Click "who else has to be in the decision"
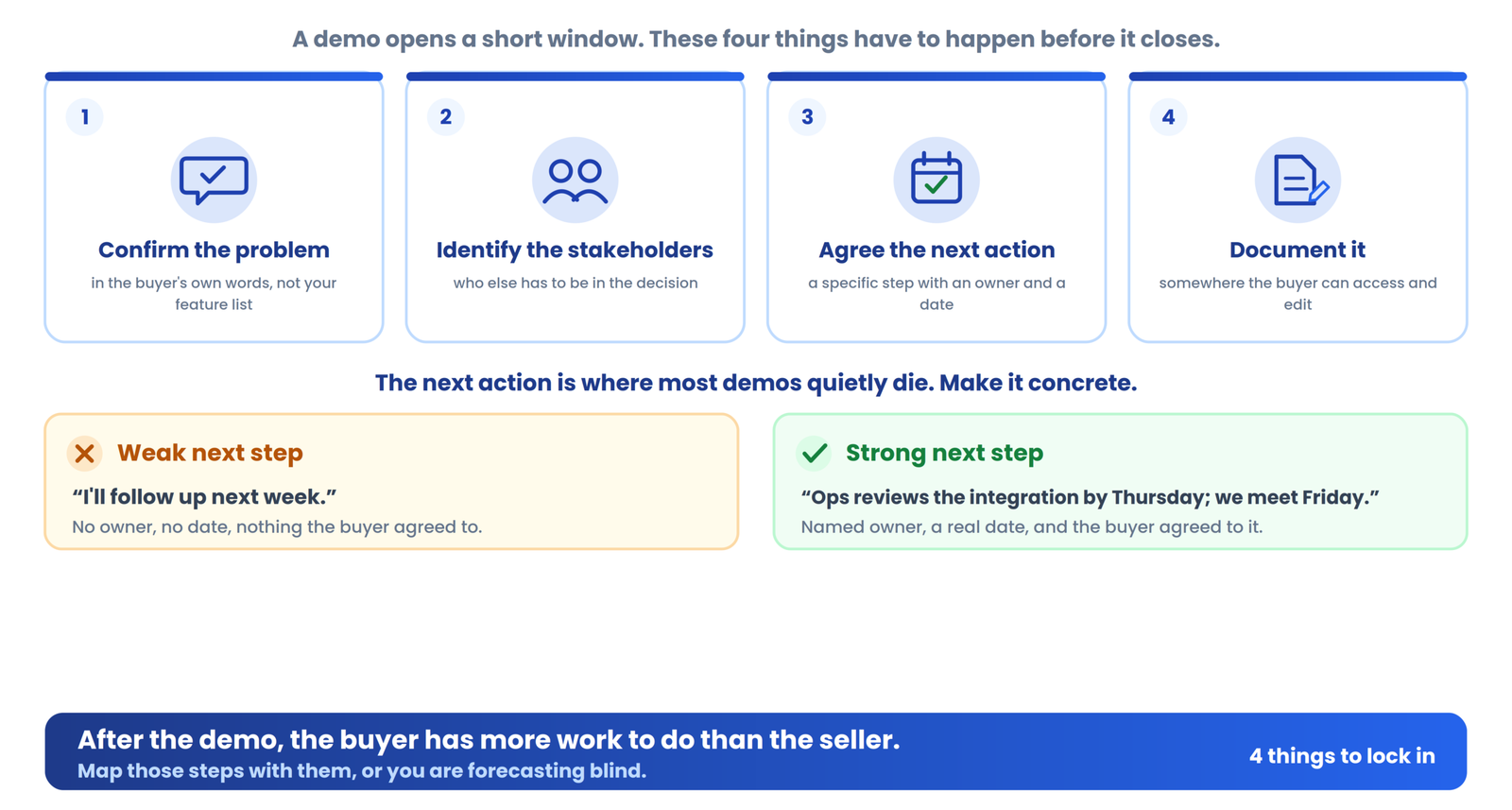The width and height of the screenshot is (1512, 810). [x=576, y=283]
